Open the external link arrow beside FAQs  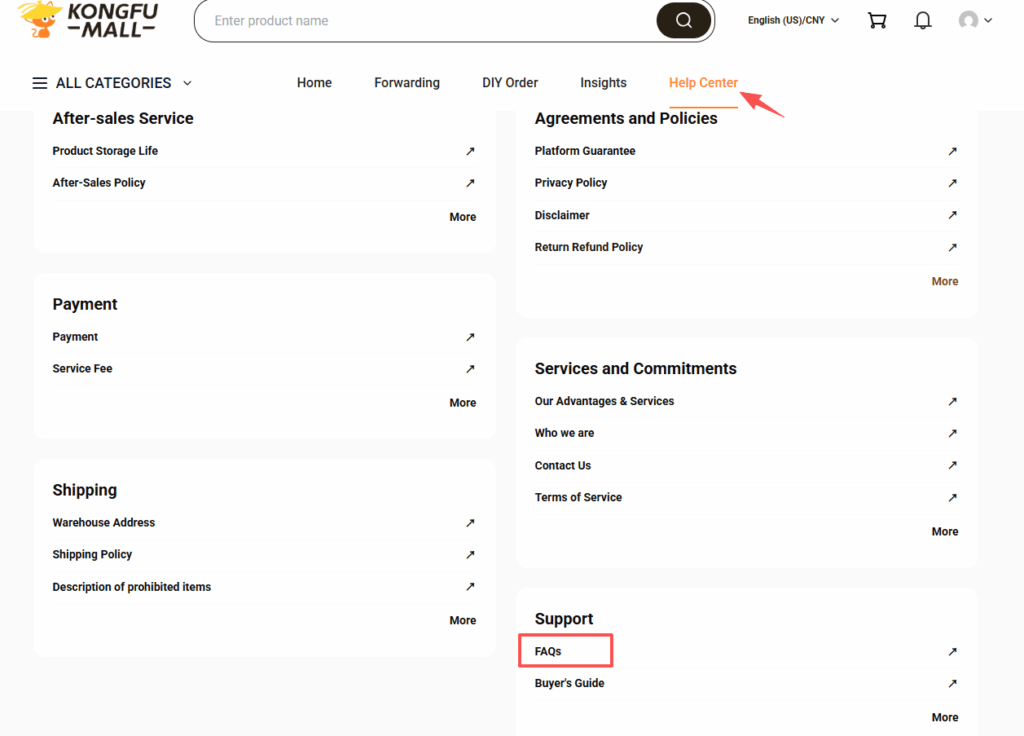(x=951, y=651)
